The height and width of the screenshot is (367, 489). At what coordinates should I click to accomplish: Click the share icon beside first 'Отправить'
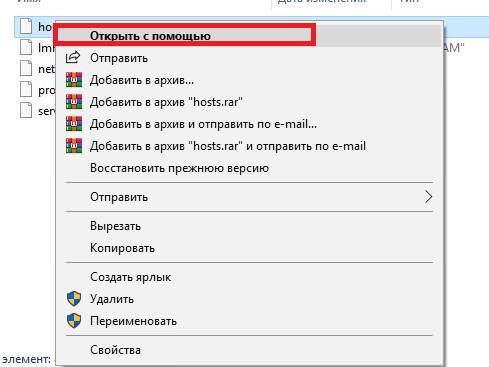click(73, 58)
